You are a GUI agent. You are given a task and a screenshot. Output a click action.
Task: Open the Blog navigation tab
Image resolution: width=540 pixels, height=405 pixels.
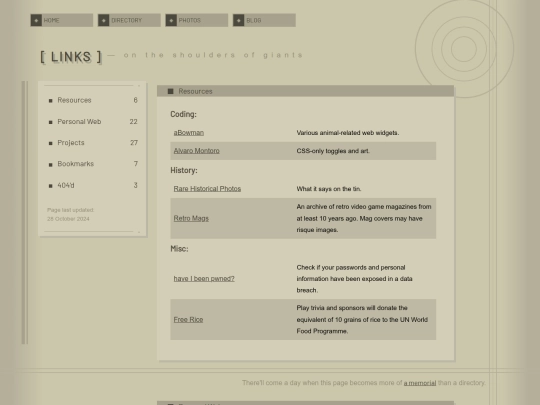pos(264,20)
